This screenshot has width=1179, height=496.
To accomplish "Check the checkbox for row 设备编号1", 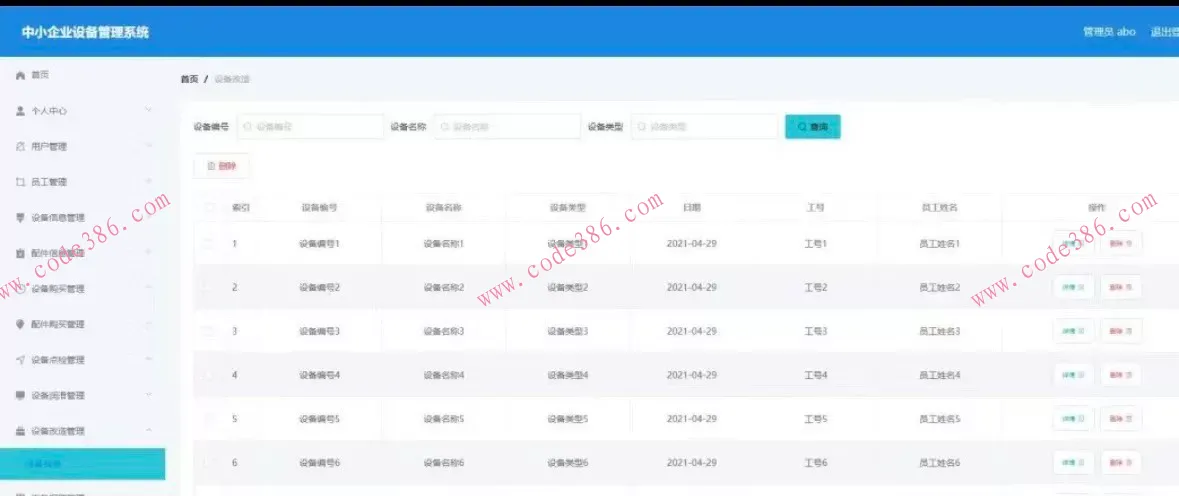I will click(209, 243).
